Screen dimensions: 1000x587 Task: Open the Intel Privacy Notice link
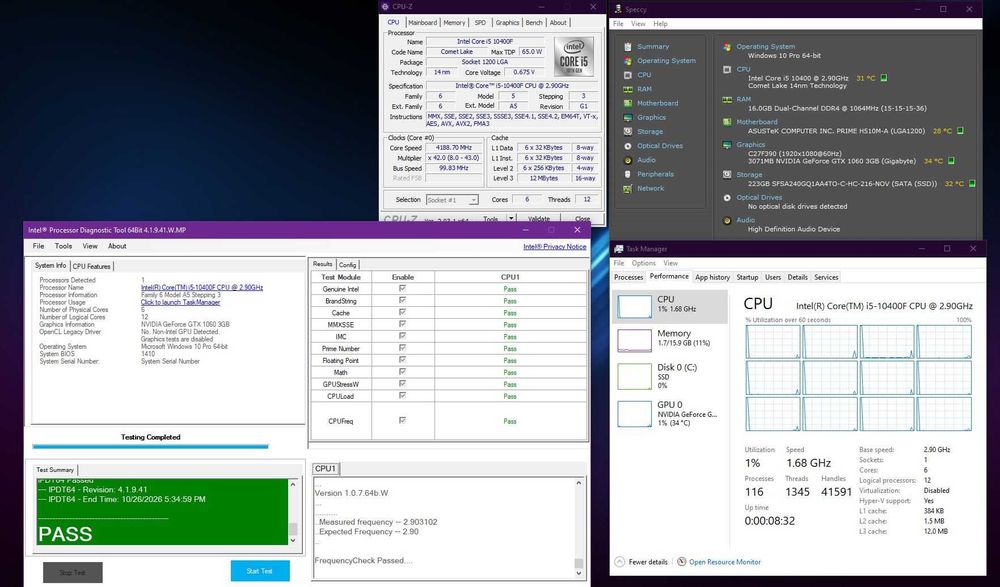(555, 246)
